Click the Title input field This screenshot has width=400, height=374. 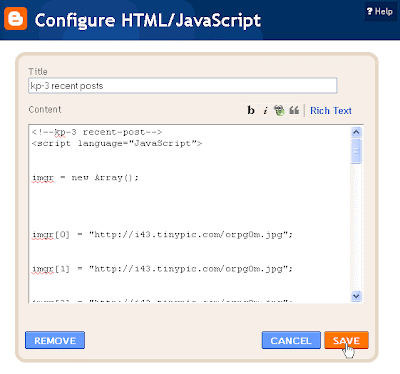pyautogui.click(x=183, y=86)
